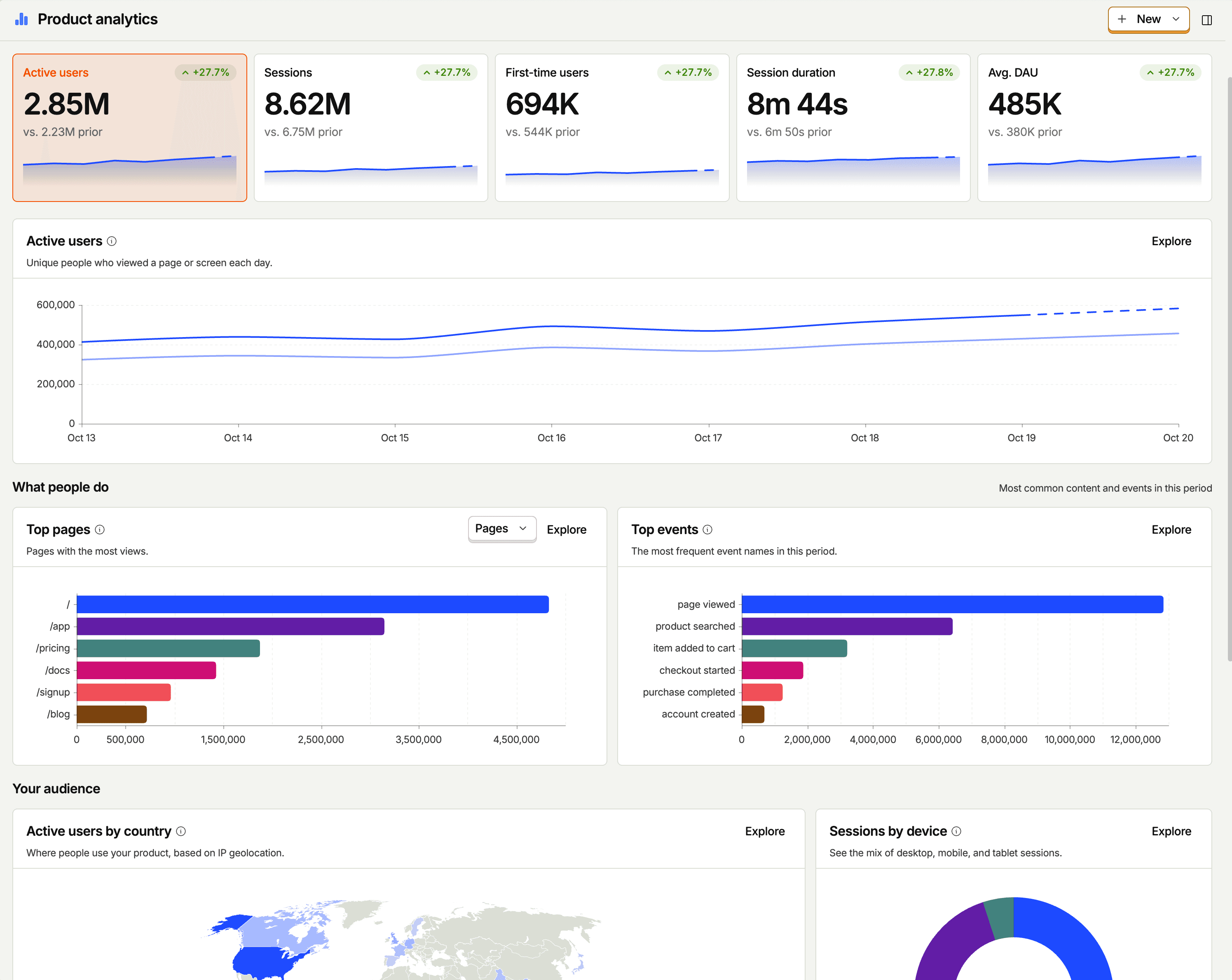
Task: Select the Session duration metric card
Action: (x=853, y=127)
